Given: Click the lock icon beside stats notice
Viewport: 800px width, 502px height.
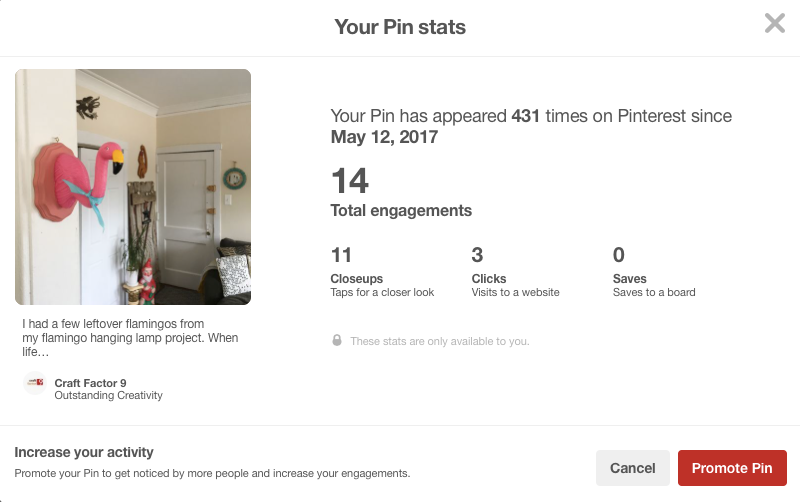Looking at the screenshot, I should (x=338, y=341).
